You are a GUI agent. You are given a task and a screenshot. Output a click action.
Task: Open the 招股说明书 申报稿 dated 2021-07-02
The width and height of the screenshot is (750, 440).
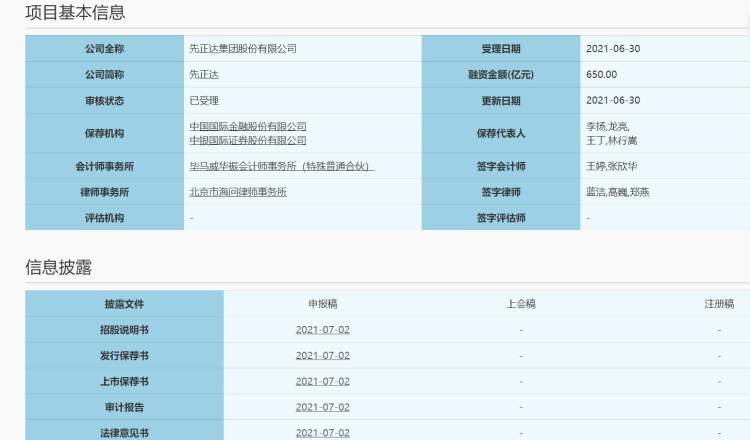coord(322,330)
